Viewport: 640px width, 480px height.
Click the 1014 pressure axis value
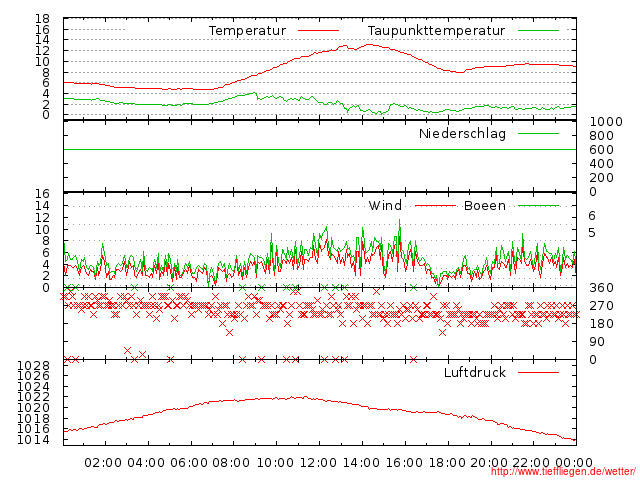[34, 440]
